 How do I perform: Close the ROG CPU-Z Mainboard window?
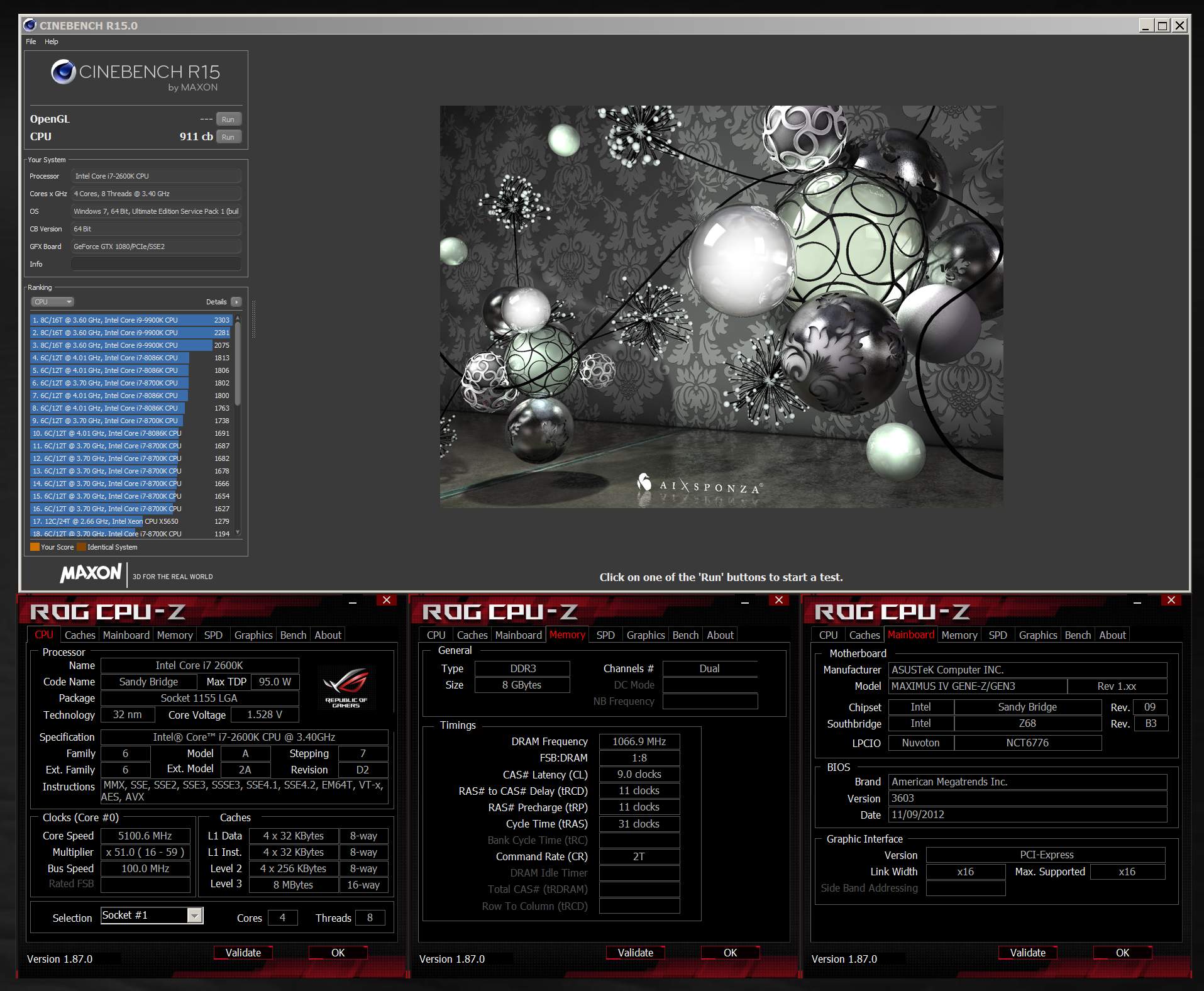coord(1171,600)
